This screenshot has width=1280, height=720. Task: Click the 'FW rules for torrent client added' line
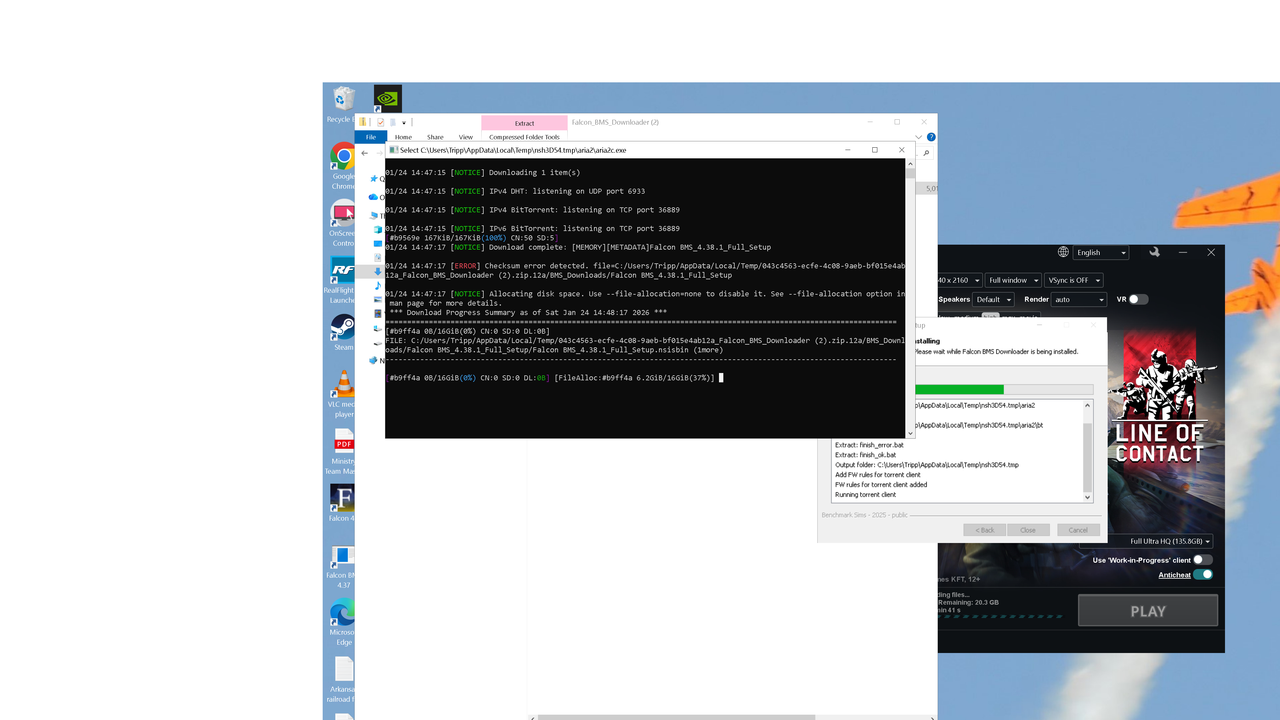881,485
